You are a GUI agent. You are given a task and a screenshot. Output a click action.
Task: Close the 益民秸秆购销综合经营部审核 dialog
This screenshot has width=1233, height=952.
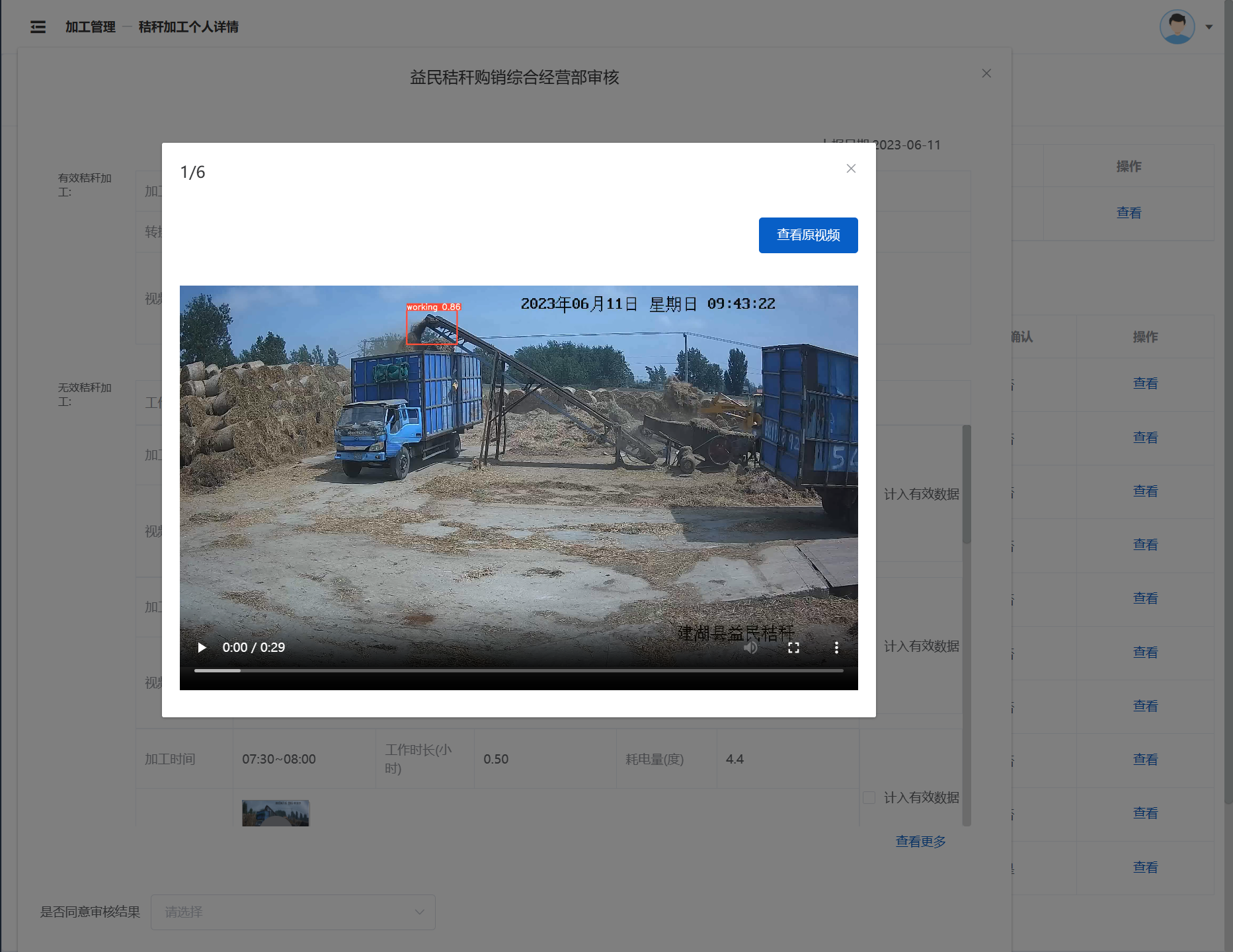[986, 73]
